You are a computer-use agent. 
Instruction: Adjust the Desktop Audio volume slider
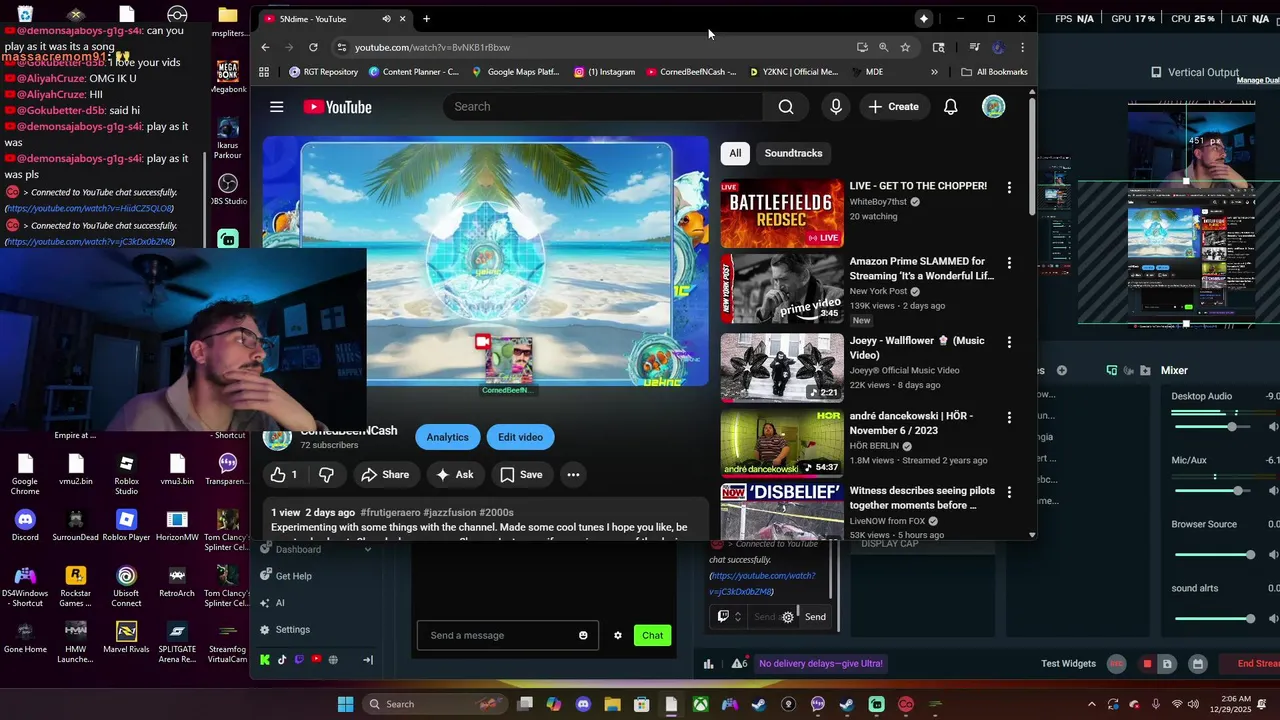[1215, 427]
